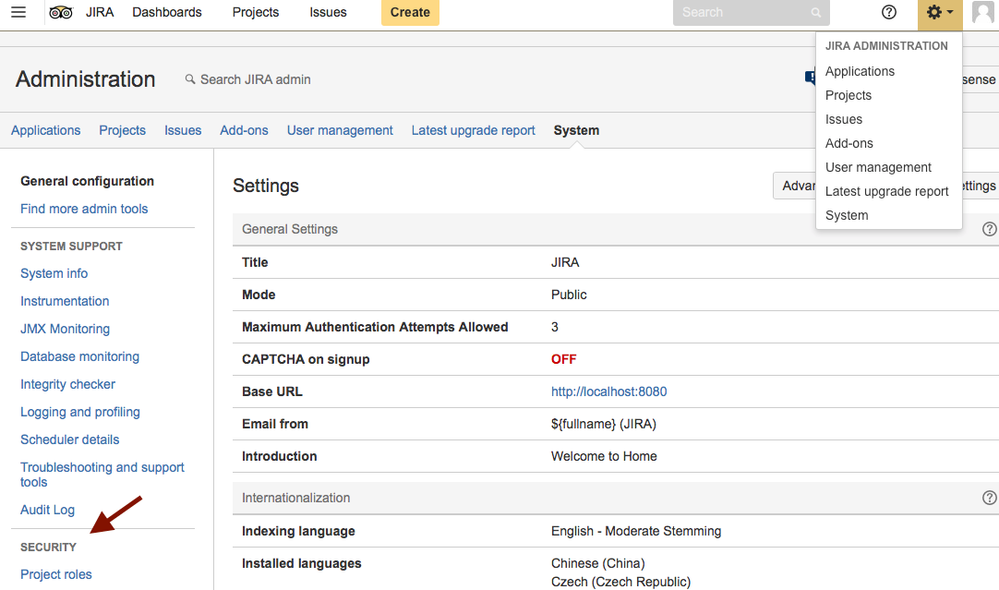The height and width of the screenshot is (590, 999).
Task: Open Audit Log in the sidebar
Action: point(48,510)
